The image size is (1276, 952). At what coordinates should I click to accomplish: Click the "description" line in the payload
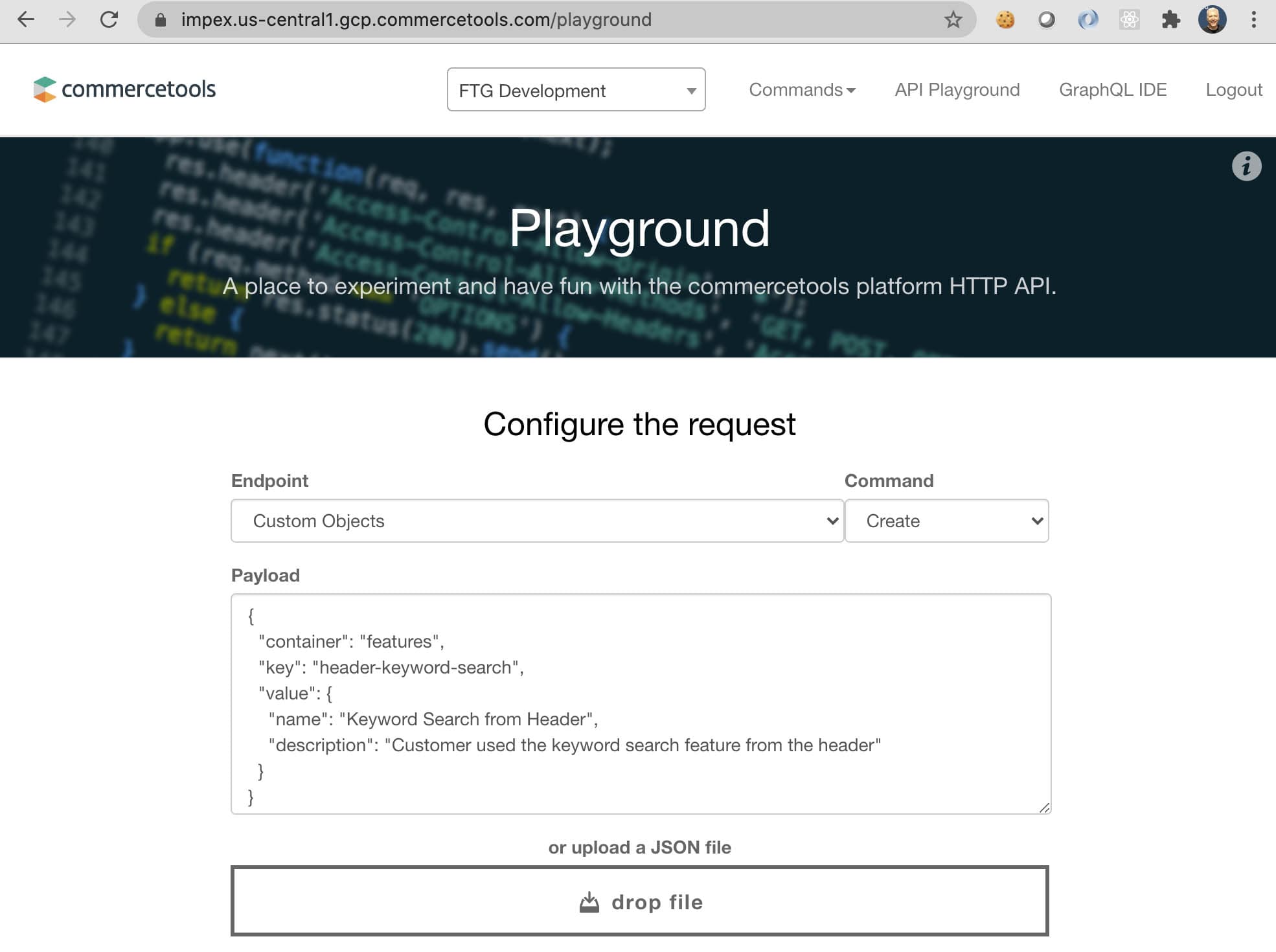(575, 745)
